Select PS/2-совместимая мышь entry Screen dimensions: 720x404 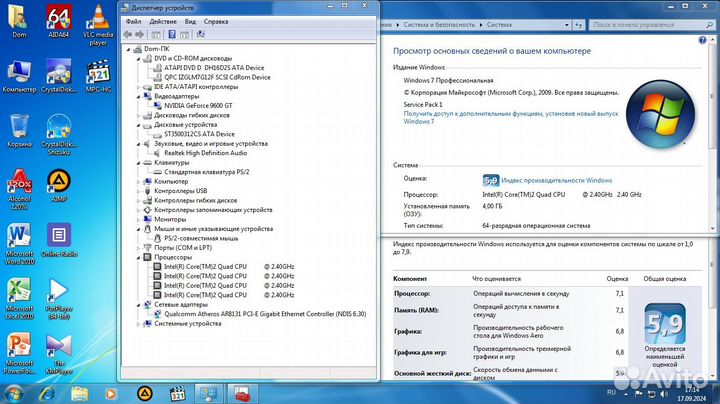click(201, 238)
